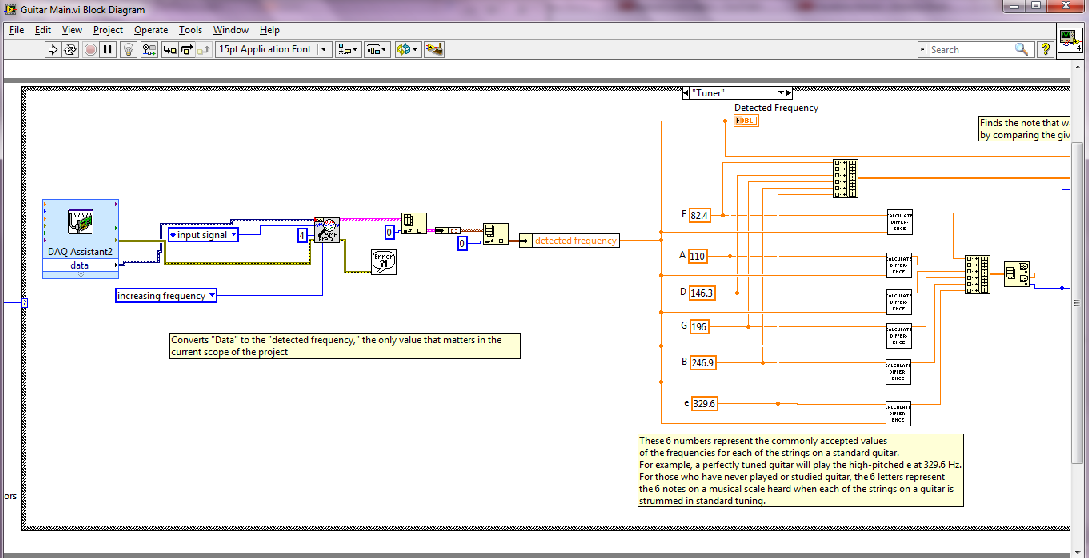Viewport: 1089px width, 558px height.
Task: Select Calculate Difference subVI on A row
Action: (x=899, y=265)
